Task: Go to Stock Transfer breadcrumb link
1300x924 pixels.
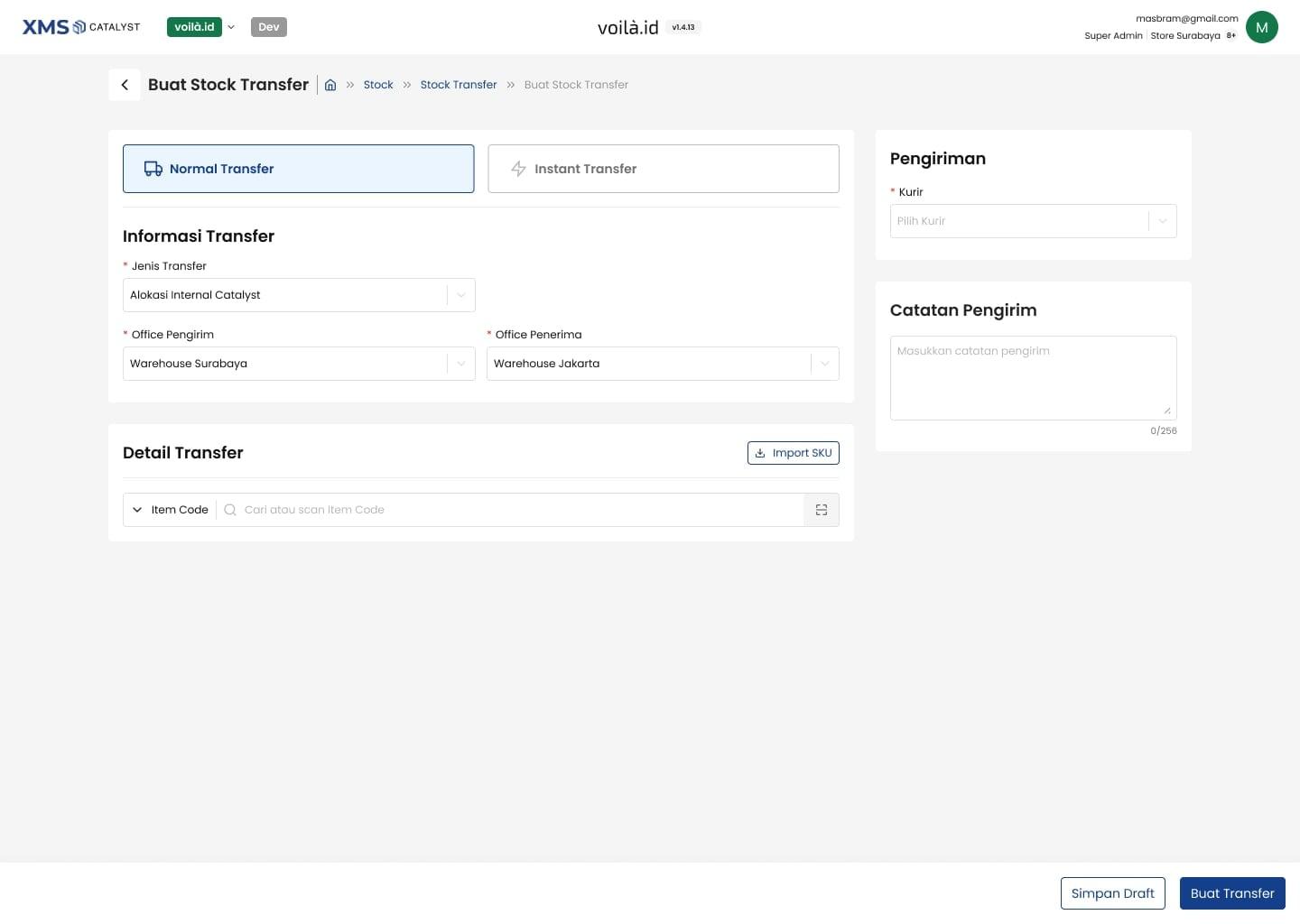Action: tap(459, 85)
